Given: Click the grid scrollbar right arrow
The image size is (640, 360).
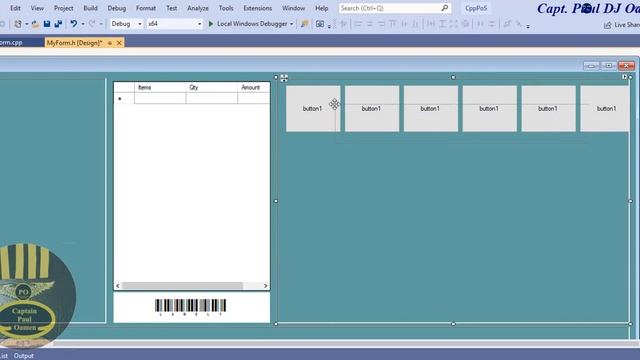Looking at the screenshot, I should tap(265, 286).
